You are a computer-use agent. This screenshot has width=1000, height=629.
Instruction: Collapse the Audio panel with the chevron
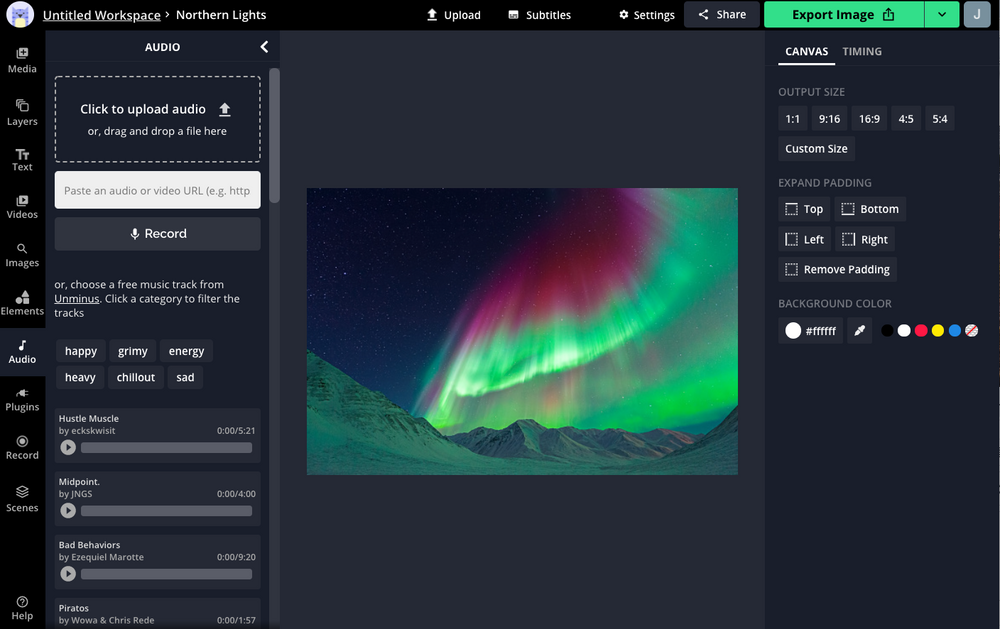[264, 46]
